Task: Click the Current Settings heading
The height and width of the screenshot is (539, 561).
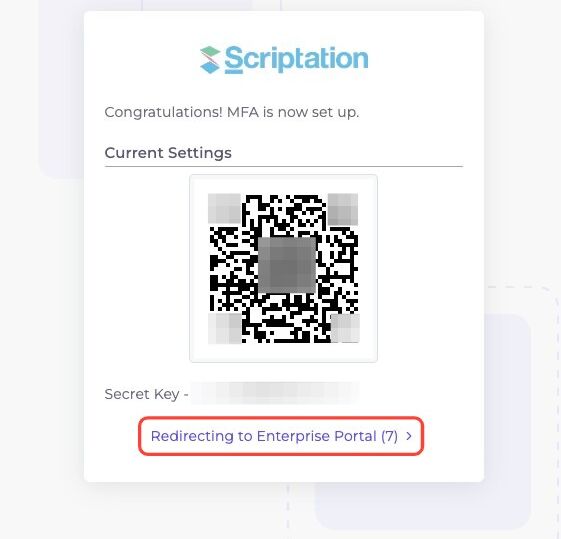Action: (168, 153)
